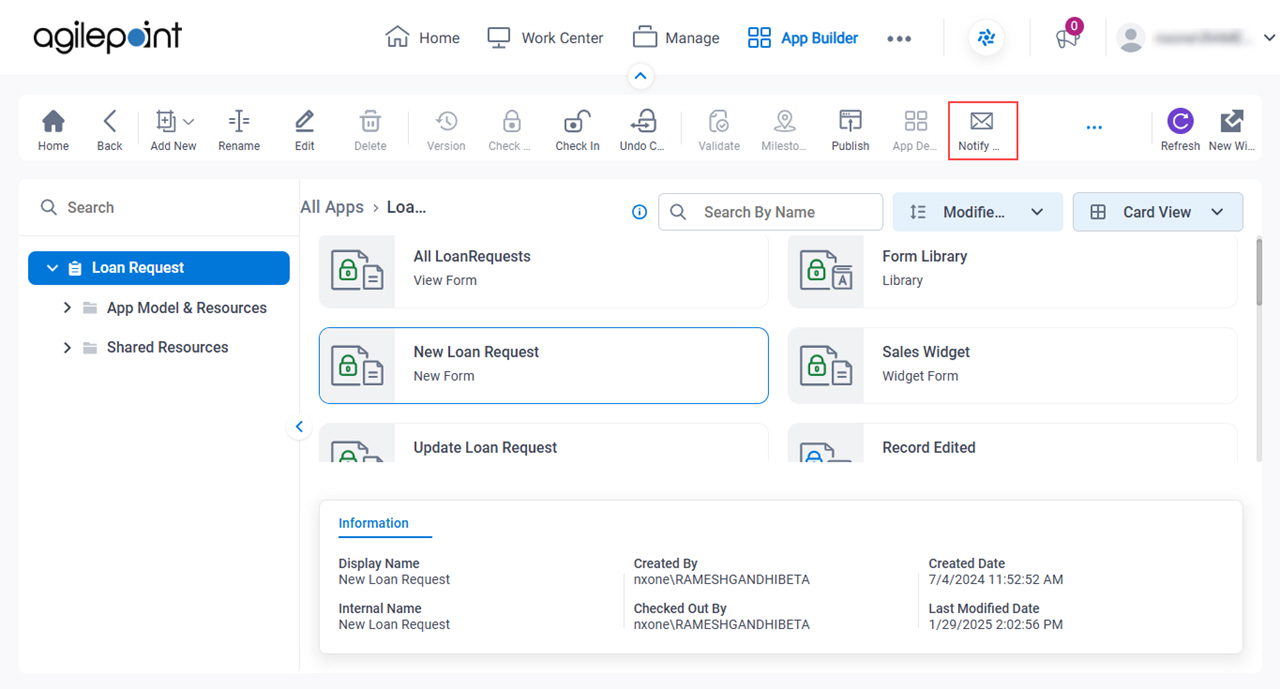Click the toolbar Home icon
This screenshot has height=689, width=1280.
(53, 121)
